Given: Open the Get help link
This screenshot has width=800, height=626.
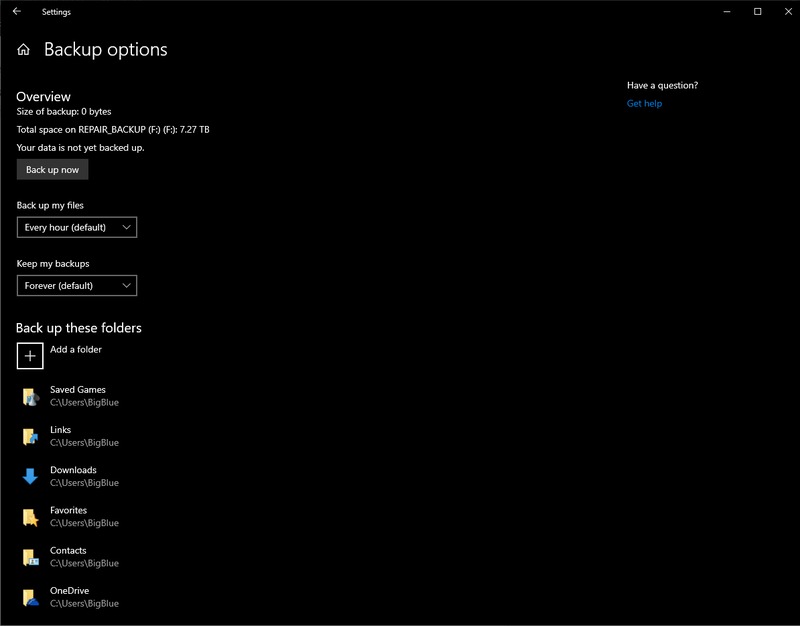Looking at the screenshot, I should 644,104.
